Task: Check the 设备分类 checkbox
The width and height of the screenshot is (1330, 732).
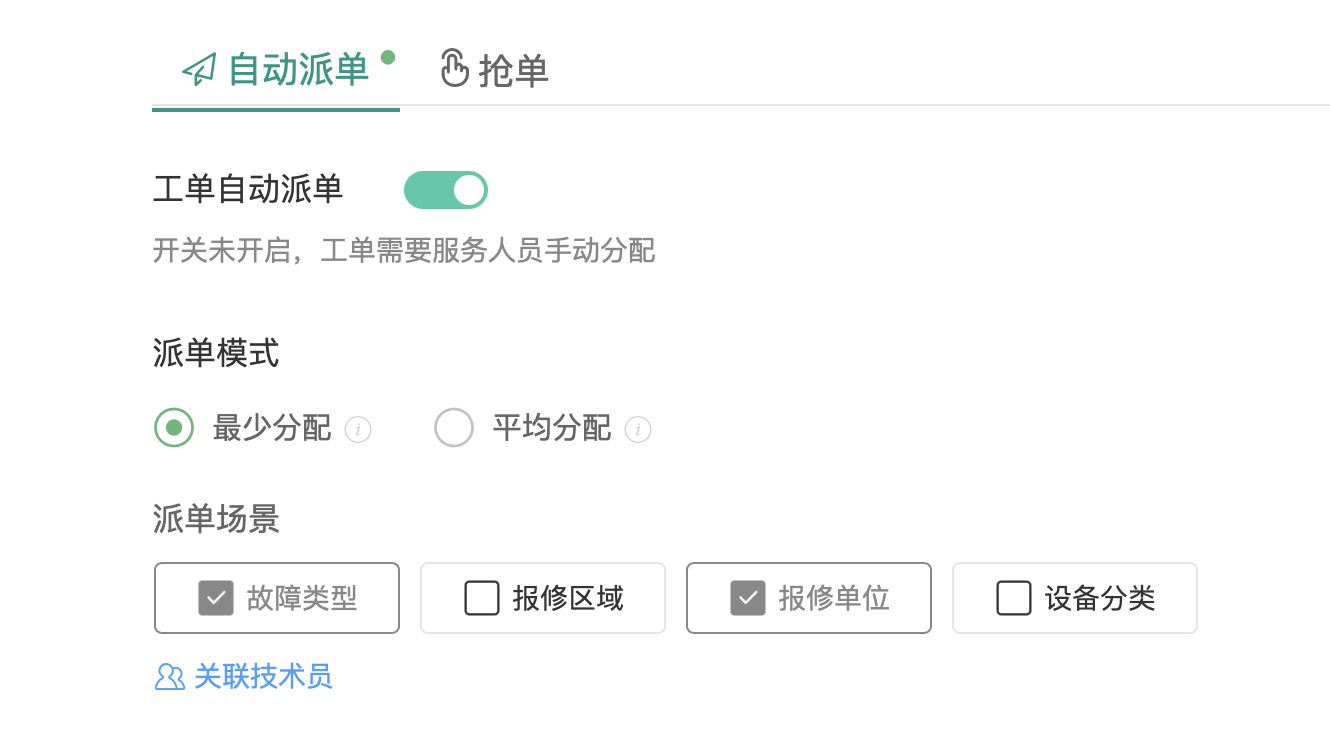Action: pos(1014,598)
